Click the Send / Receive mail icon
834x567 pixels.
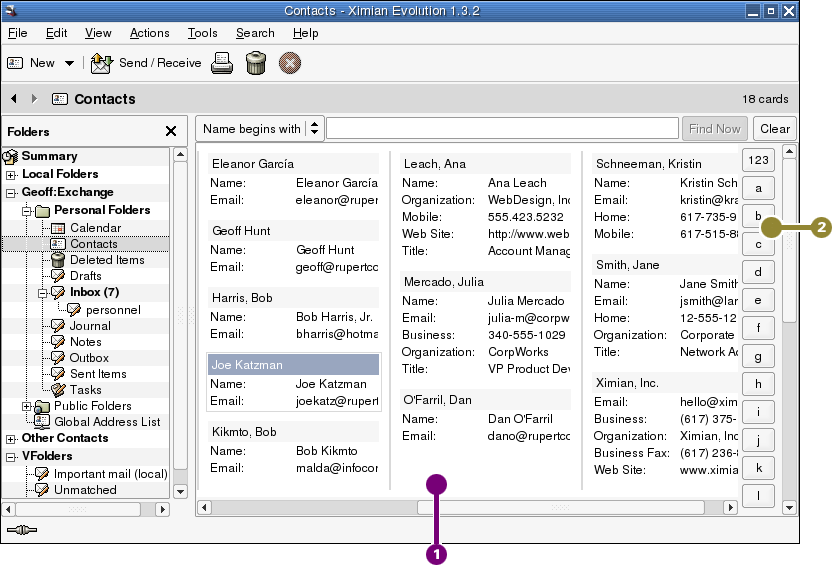[x=102, y=63]
